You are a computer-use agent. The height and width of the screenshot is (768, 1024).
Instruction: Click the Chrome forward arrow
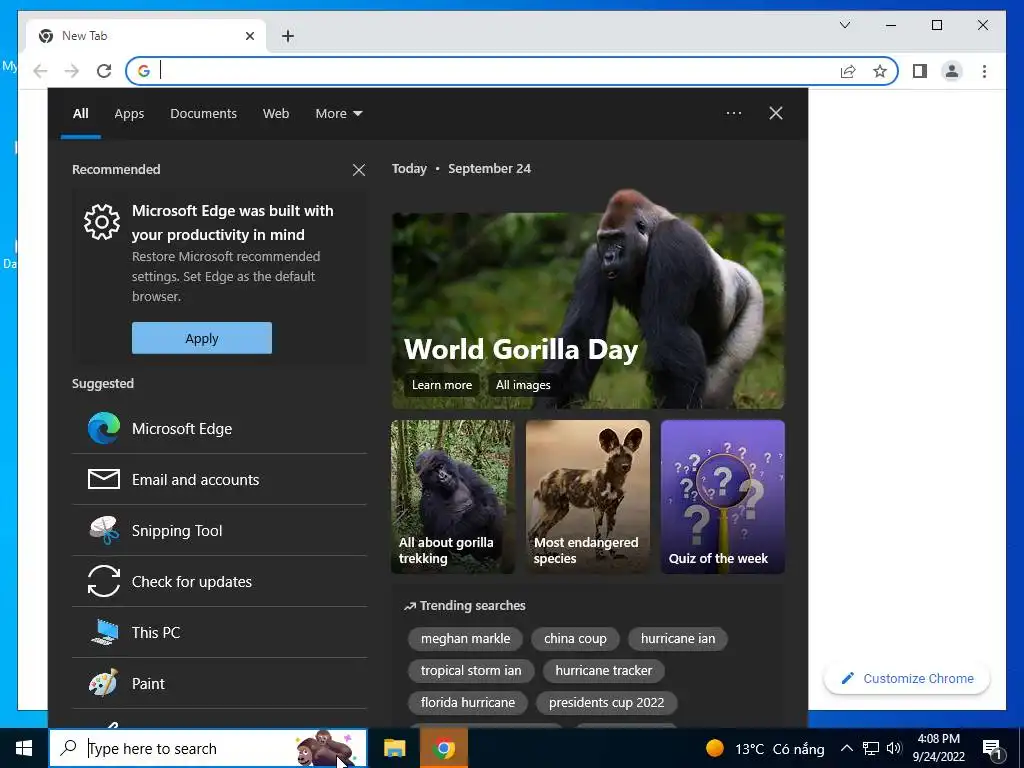72,71
